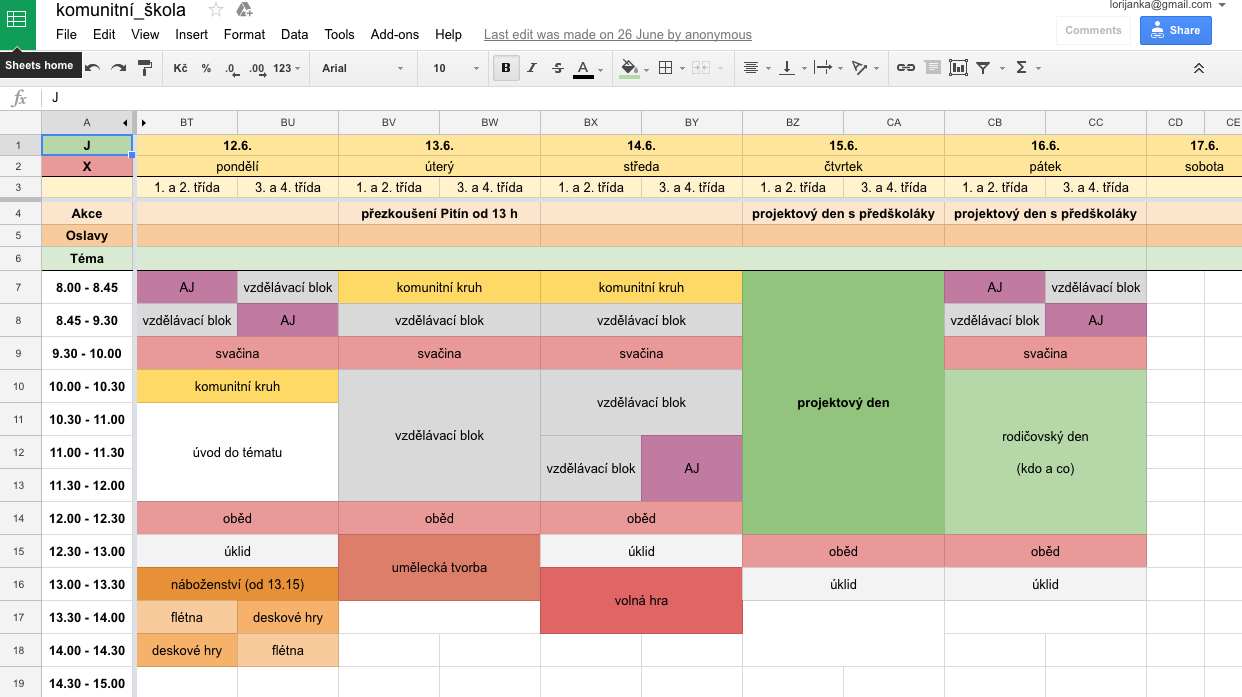
Task: Select cell A1 containing J
Action: [x=87, y=145]
